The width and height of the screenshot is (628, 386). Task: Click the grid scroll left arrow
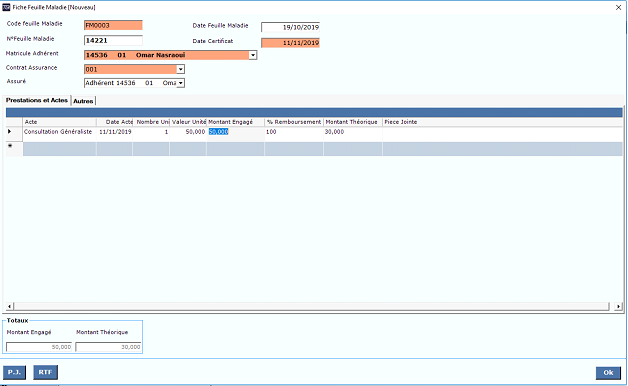(10, 306)
